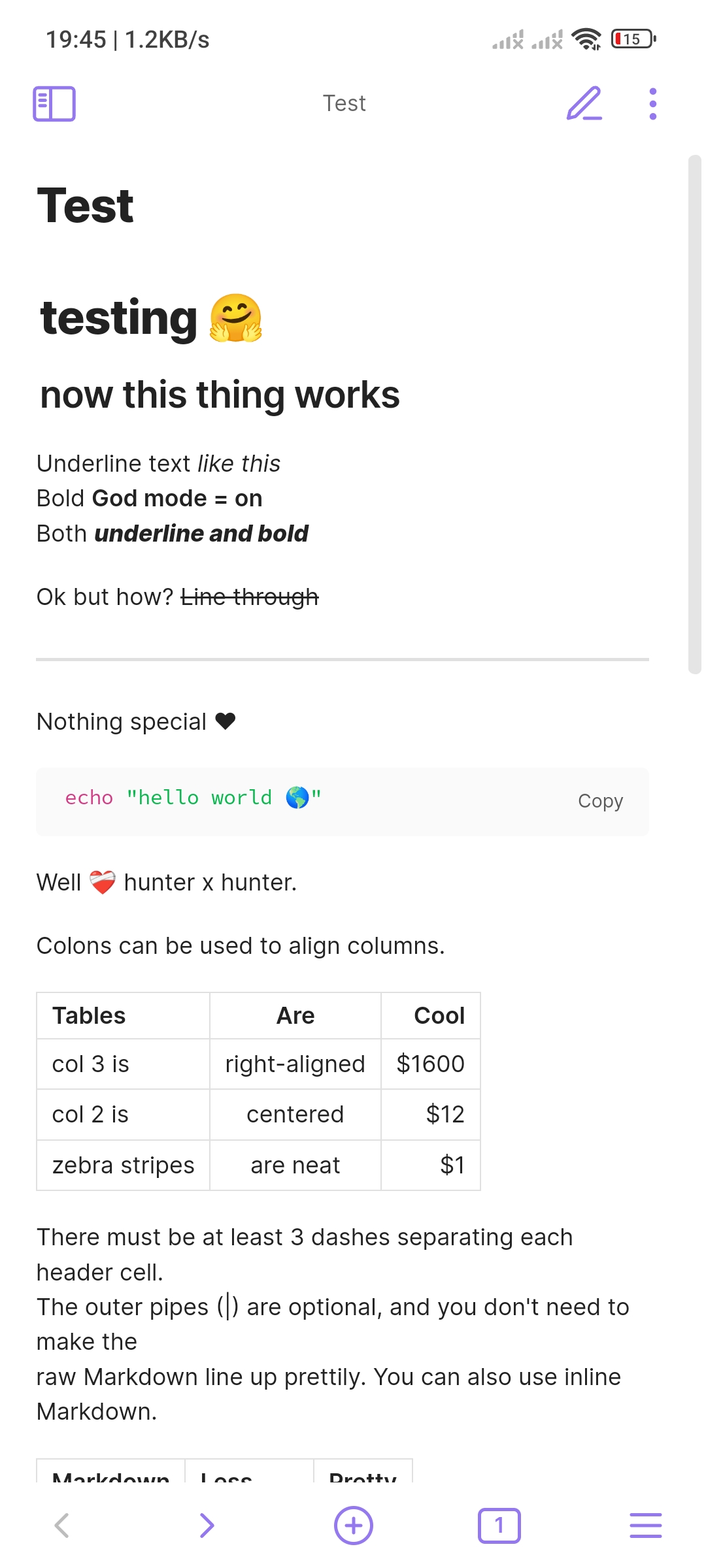Tap the Wi-Fi status icon
Screen dimensions: 706x1568
(x=586, y=40)
